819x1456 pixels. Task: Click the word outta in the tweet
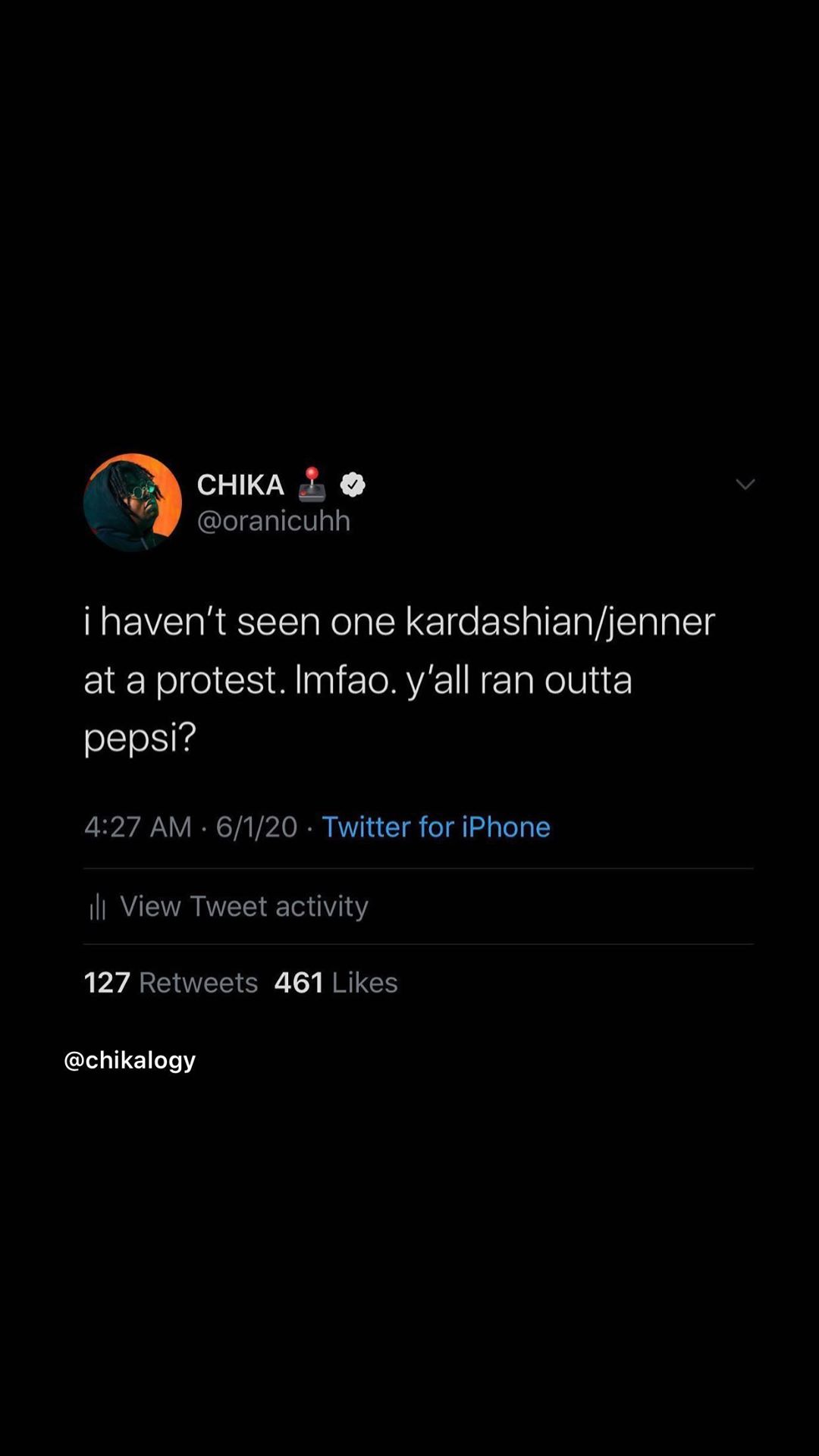click(588, 679)
